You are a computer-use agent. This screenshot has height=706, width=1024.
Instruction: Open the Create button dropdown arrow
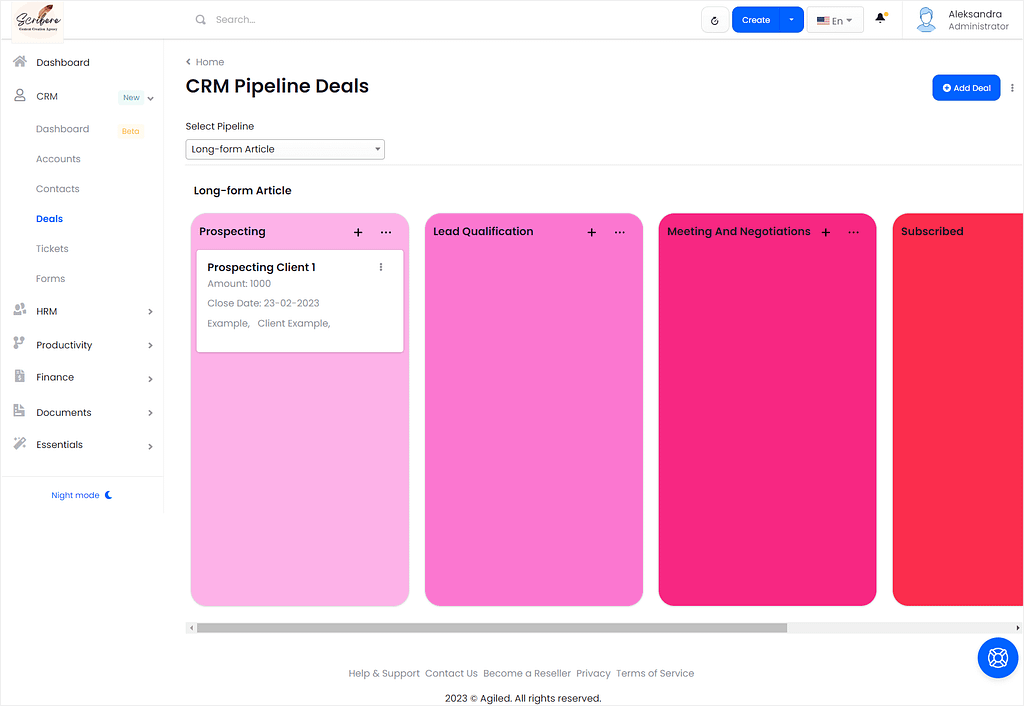click(x=791, y=20)
